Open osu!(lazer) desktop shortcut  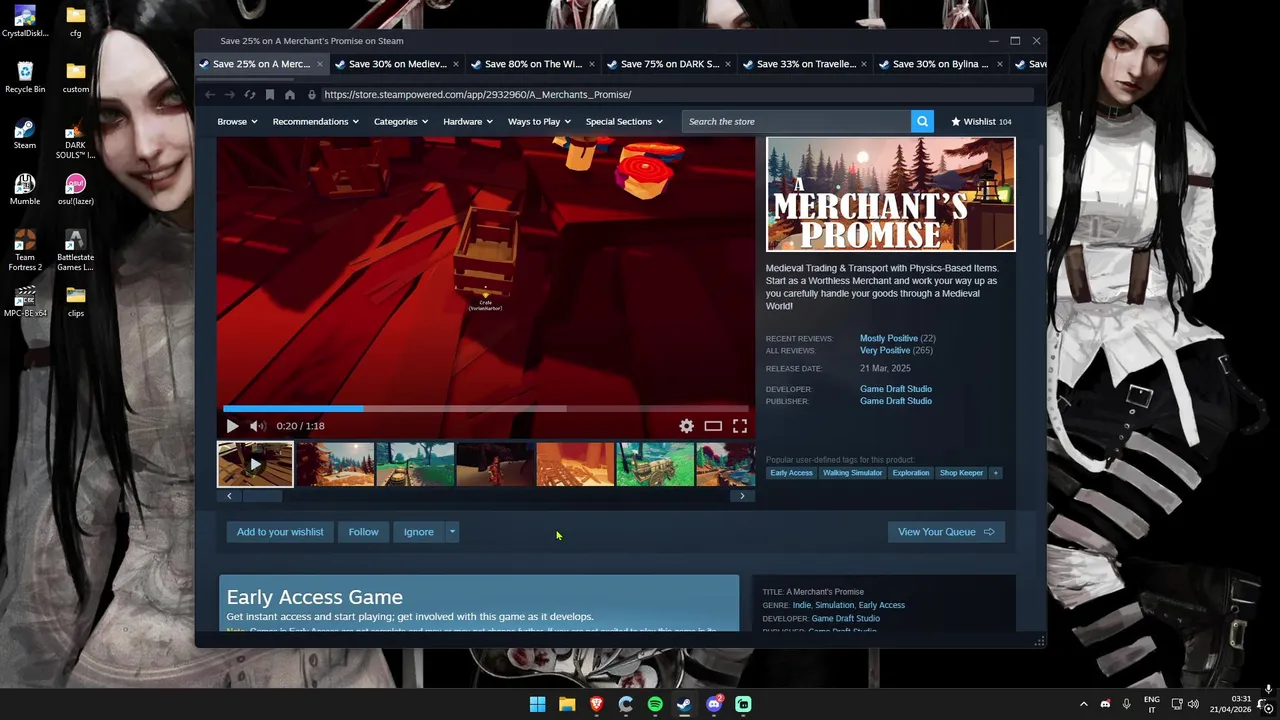click(x=75, y=189)
